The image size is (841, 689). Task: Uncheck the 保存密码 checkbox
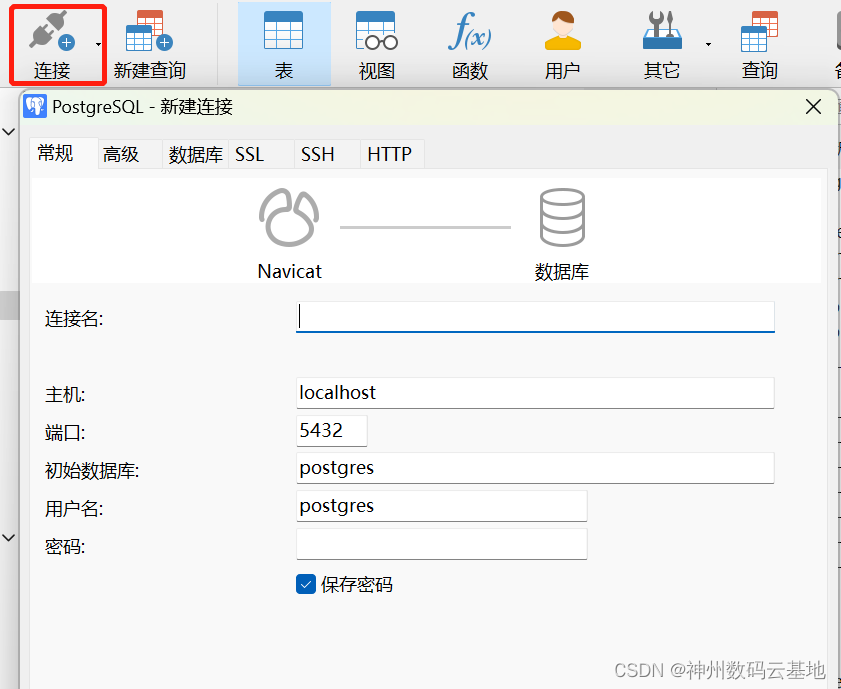(306, 584)
